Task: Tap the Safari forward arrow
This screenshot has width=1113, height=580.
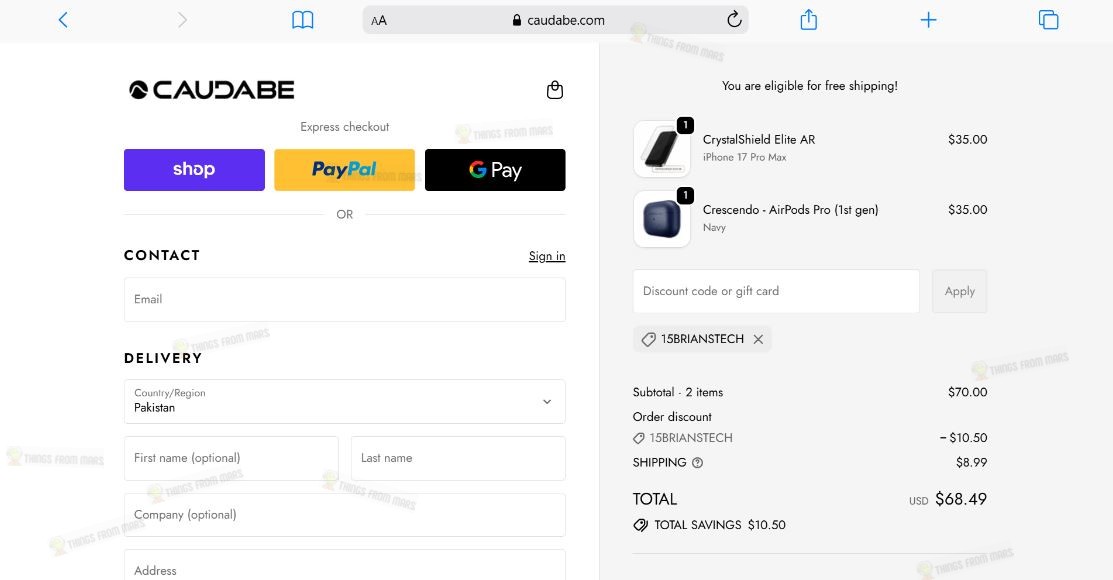Action: [x=182, y=20]
